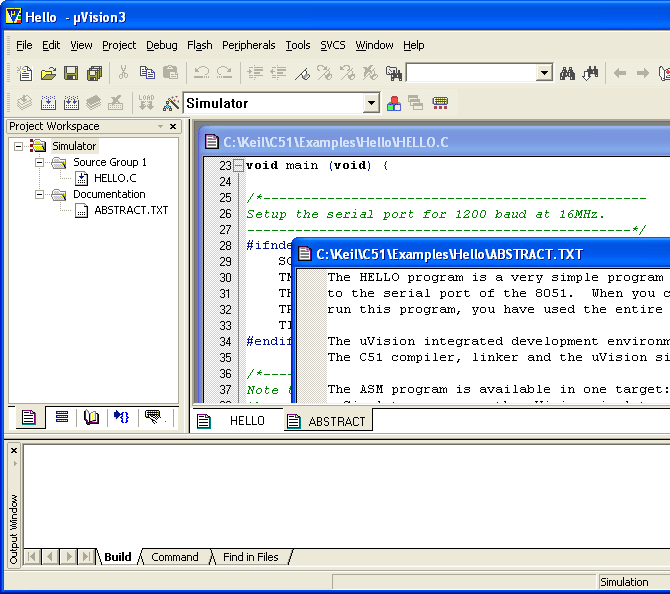Screen dimensions: 670x594
Task: Open the Manage multi-project workspace icon
Action: pos(415,103)
